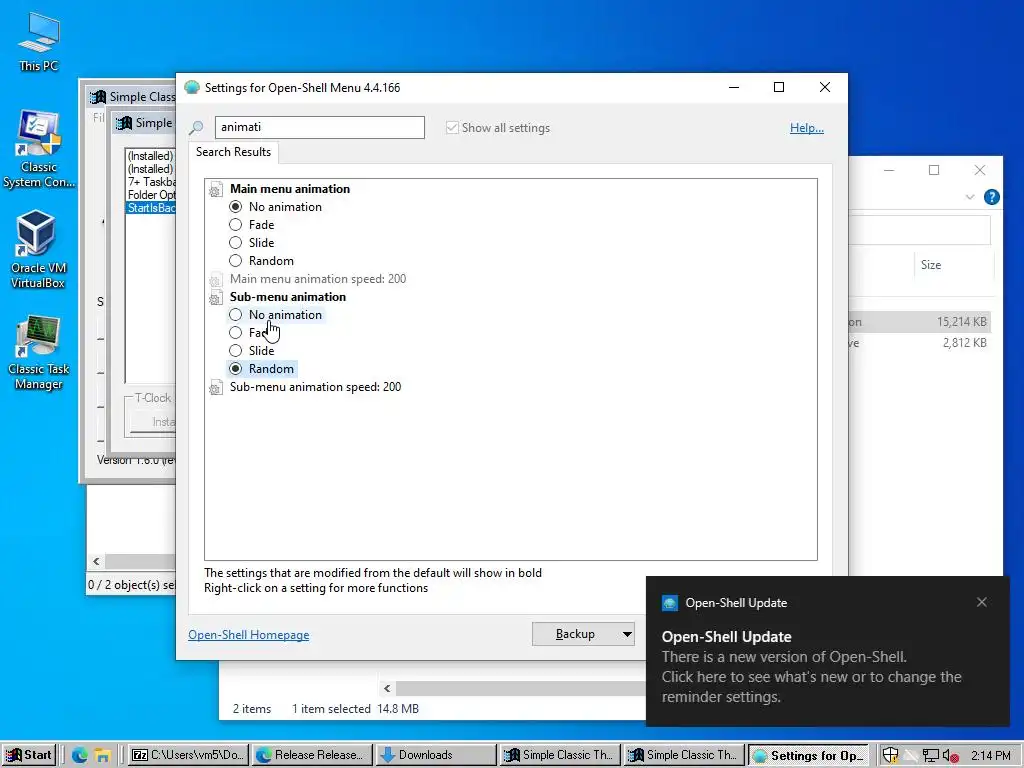Switch to first Simple Classic Theme taskbar button
This screenshot has height=768, width=1024.
559,755
